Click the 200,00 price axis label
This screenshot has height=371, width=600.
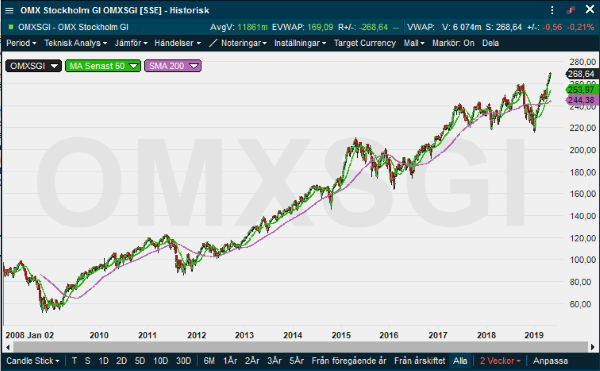click(582, 150)
